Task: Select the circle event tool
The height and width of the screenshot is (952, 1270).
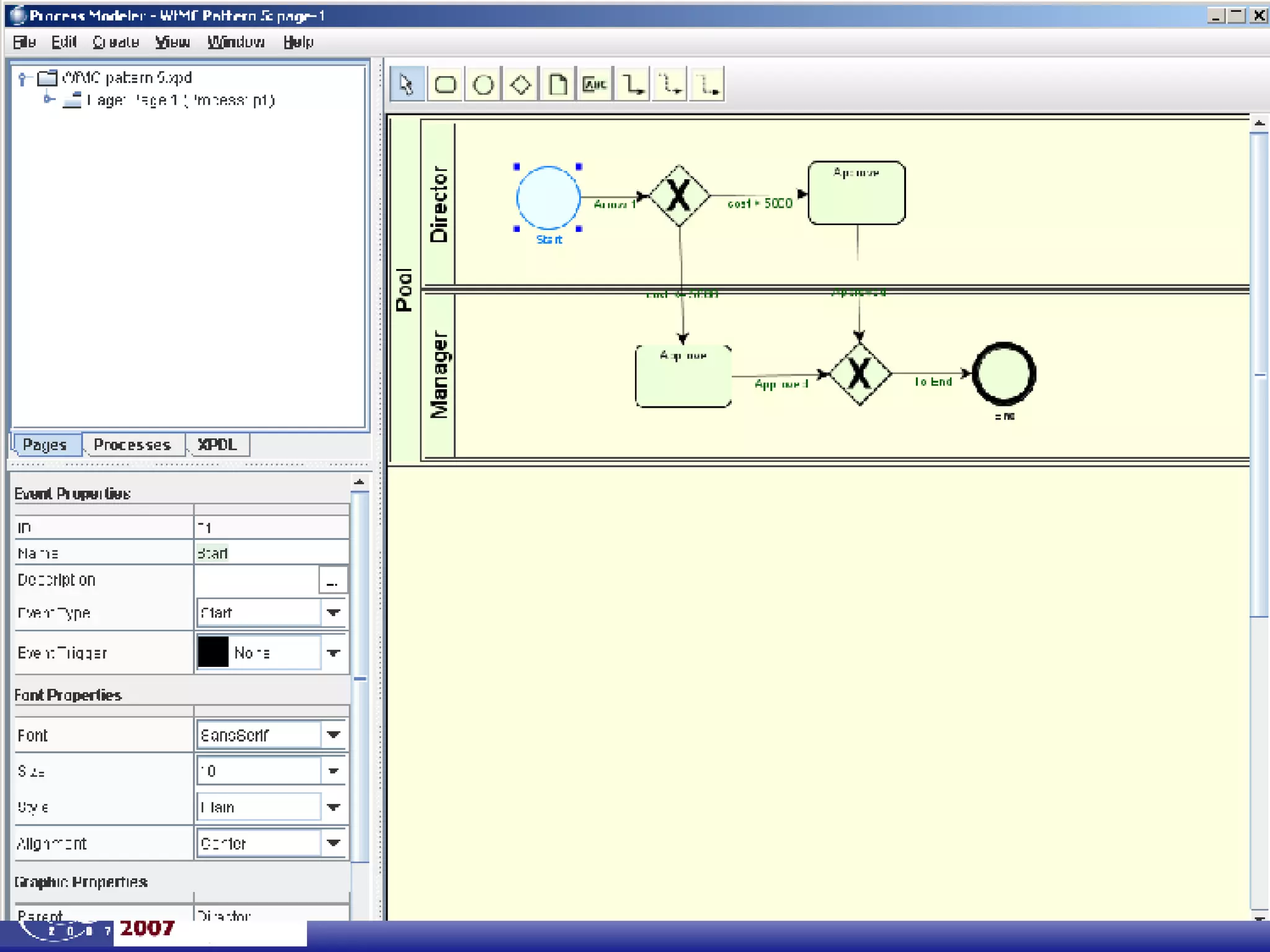Action: [x=483, y=84]
